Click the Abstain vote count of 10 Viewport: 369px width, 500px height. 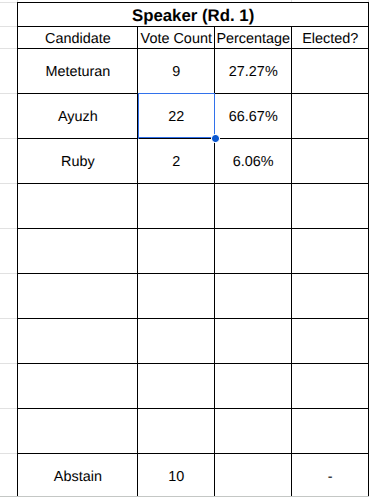click(x=176, y=476)
